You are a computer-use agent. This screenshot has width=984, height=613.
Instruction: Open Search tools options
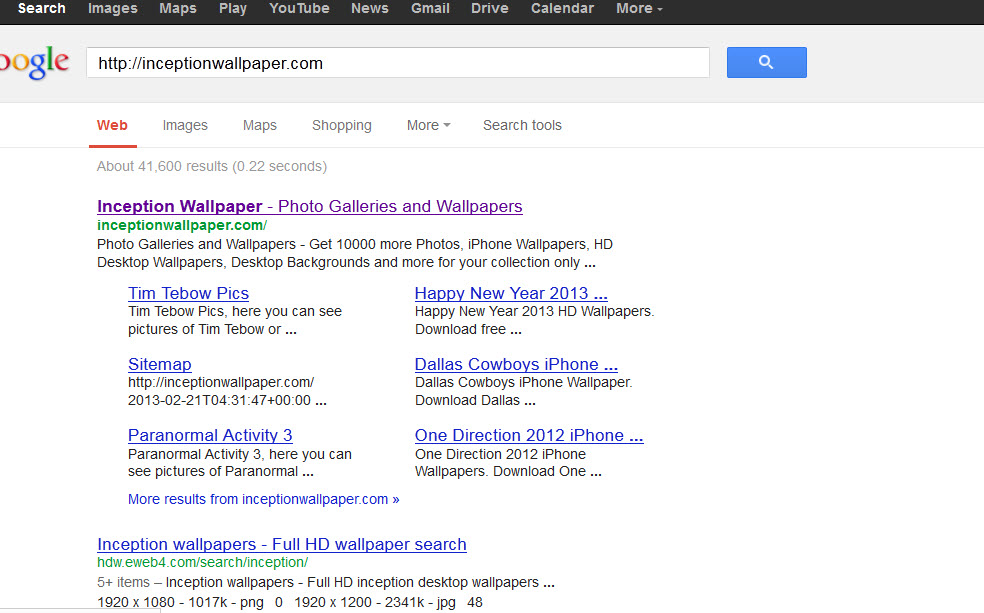coord(522,125)
